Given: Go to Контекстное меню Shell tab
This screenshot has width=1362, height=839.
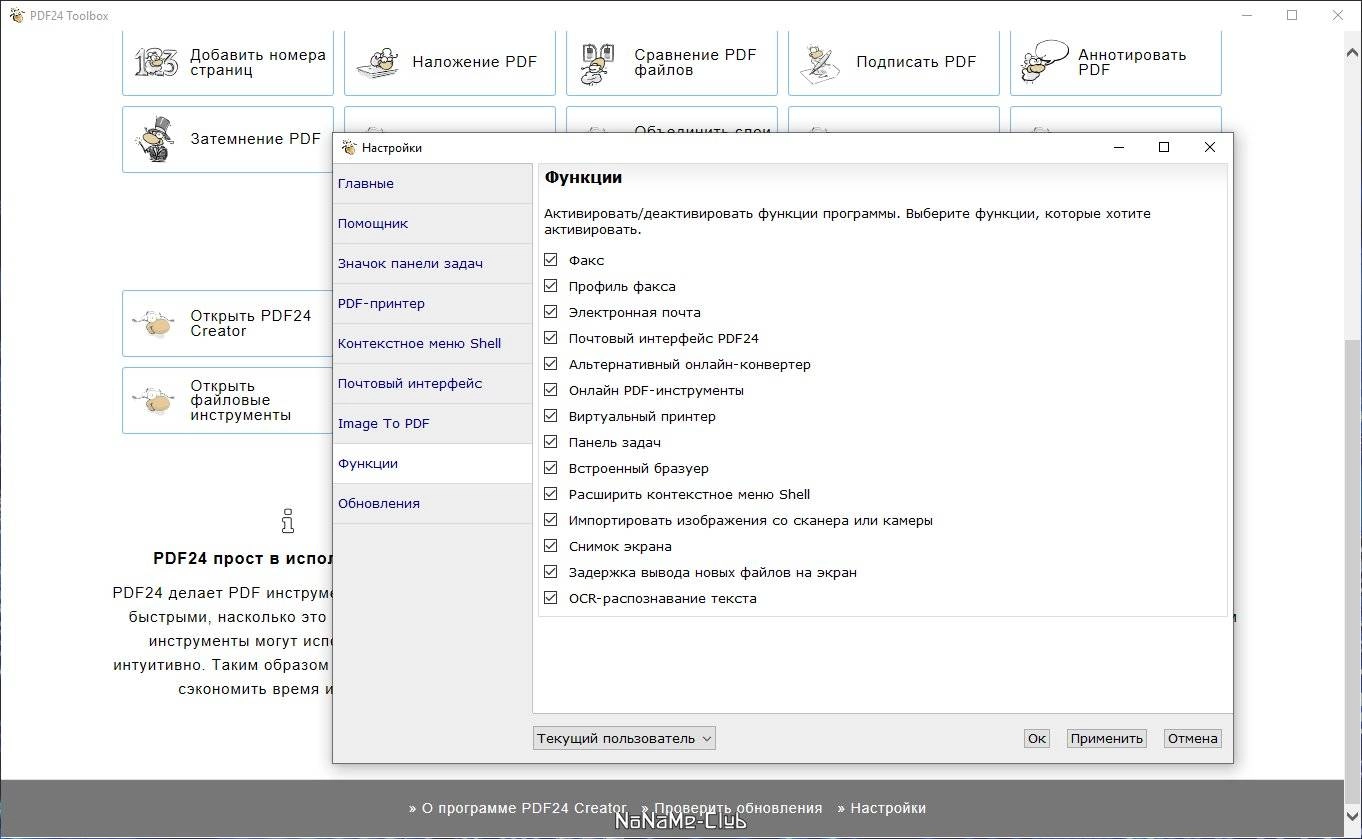Looking at the screenshot, I should pyautogui.click(x=432, y=344).
